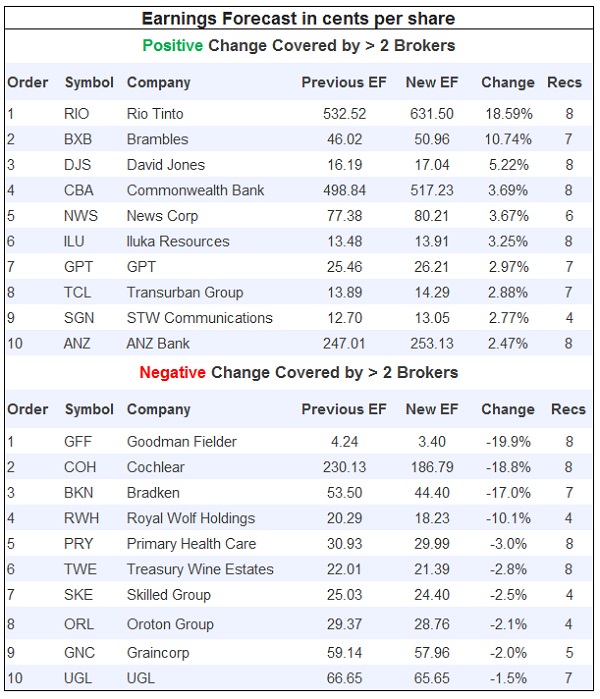
Task: Select the Graincorp company cell
Action: coord(158,654)
